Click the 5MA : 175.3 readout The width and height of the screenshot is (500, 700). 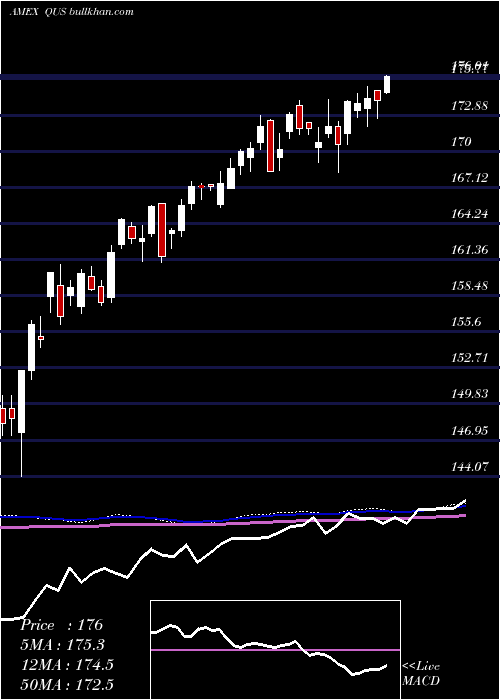[64, 645]
